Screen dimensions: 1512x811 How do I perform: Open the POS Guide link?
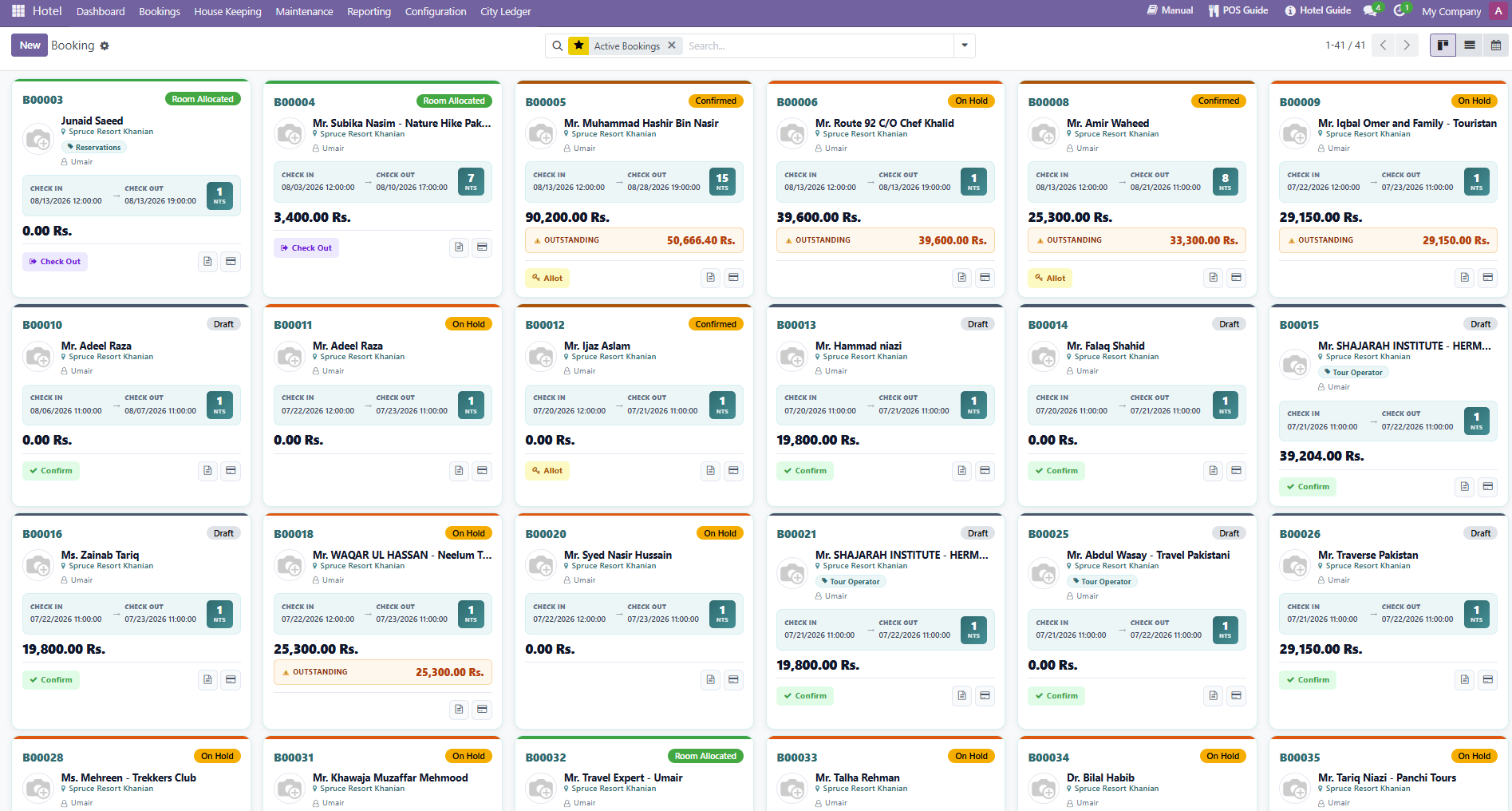1238,11
